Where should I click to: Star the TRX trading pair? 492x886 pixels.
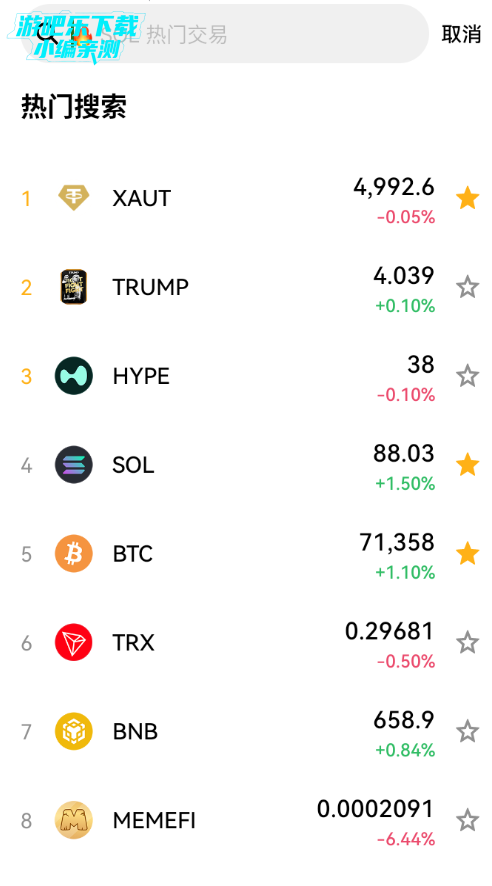tap(468, 642)
